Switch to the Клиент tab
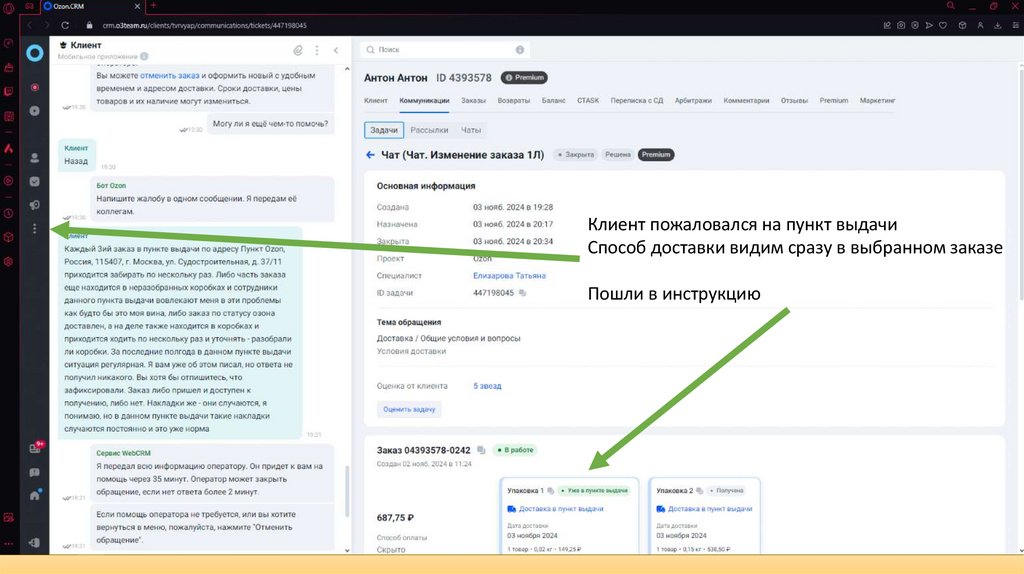 click(376, 101)
